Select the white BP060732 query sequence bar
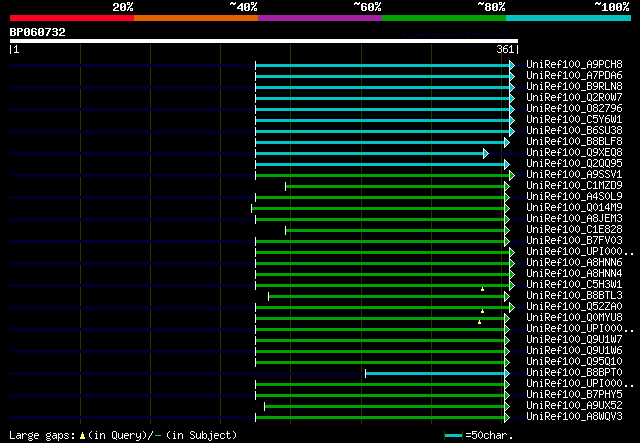640x443 pixels. click(264, 41)
